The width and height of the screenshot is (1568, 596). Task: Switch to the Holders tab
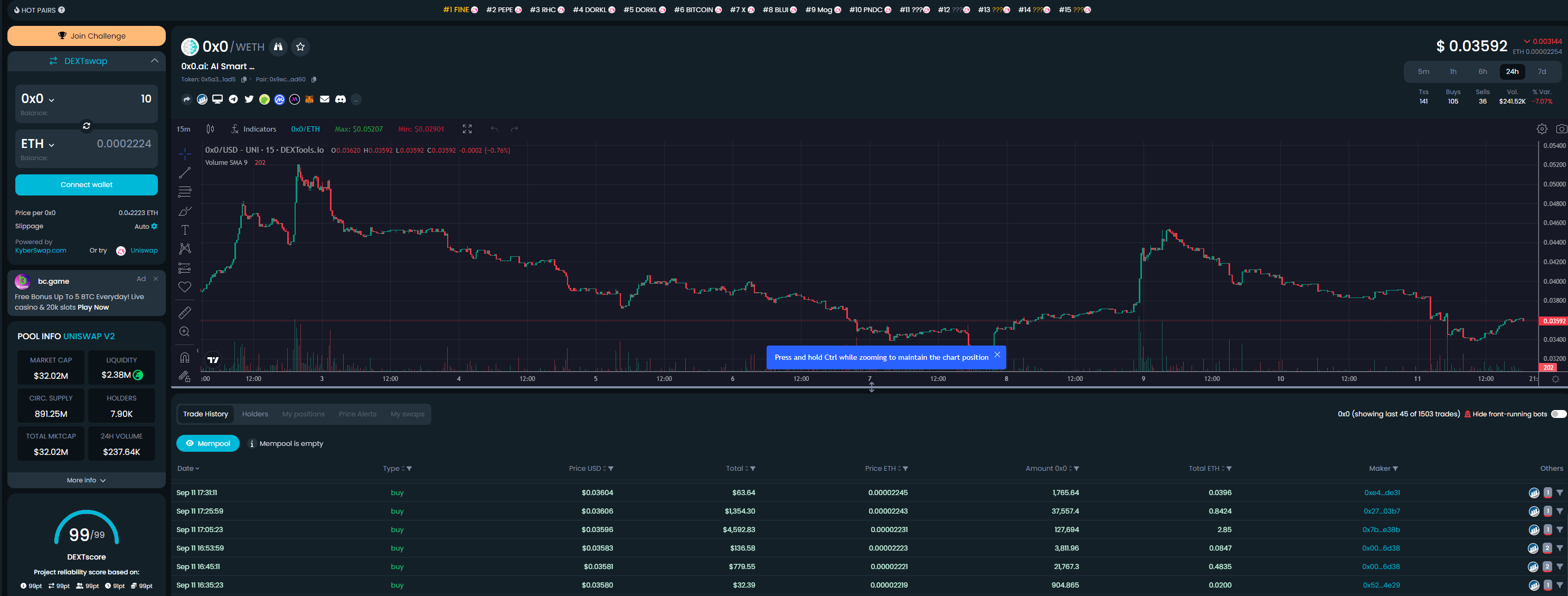254,414
